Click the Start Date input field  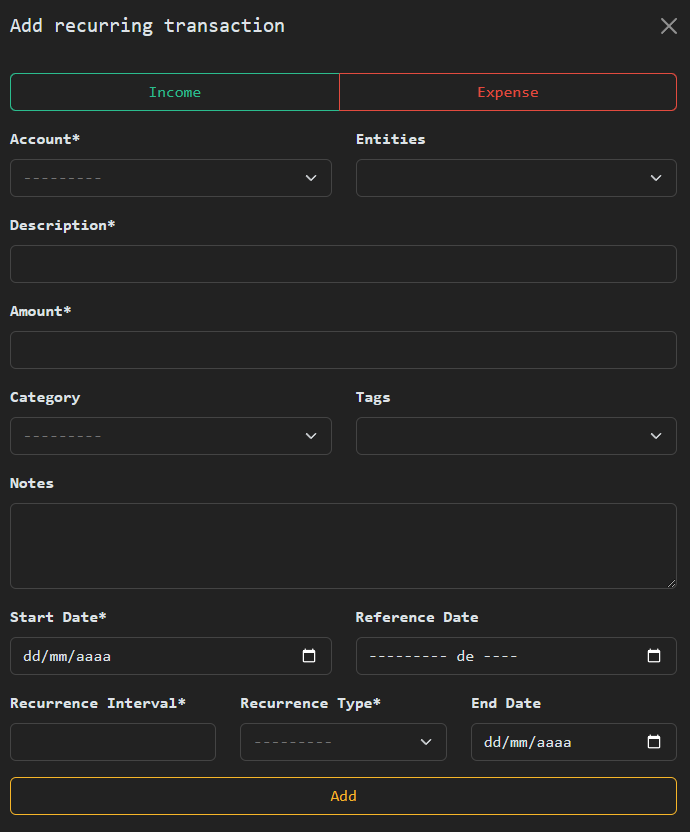150,656
